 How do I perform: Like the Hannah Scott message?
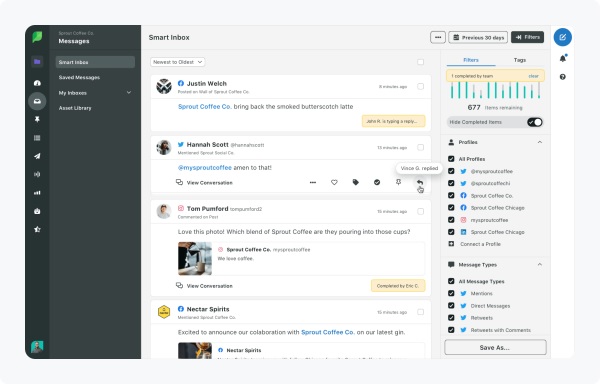click(x=334, y=182)
